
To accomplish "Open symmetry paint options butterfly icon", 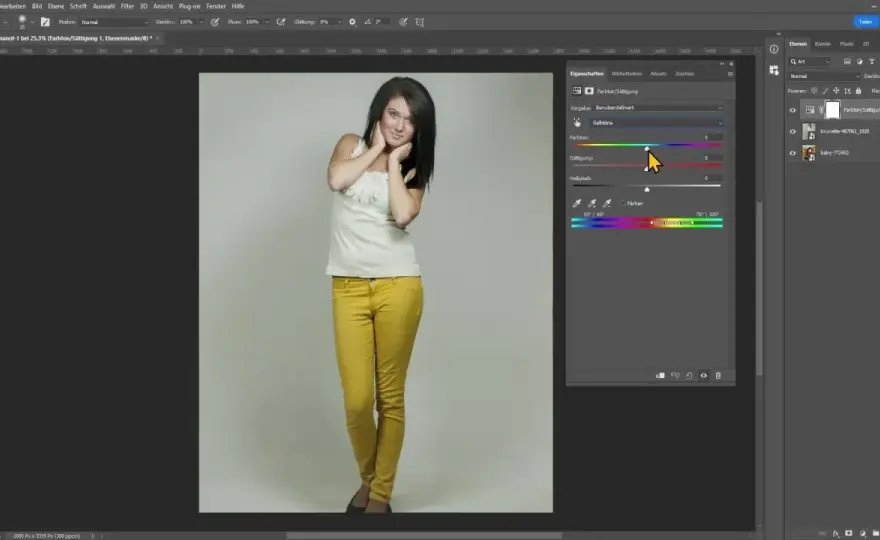I will pos(420,22).
